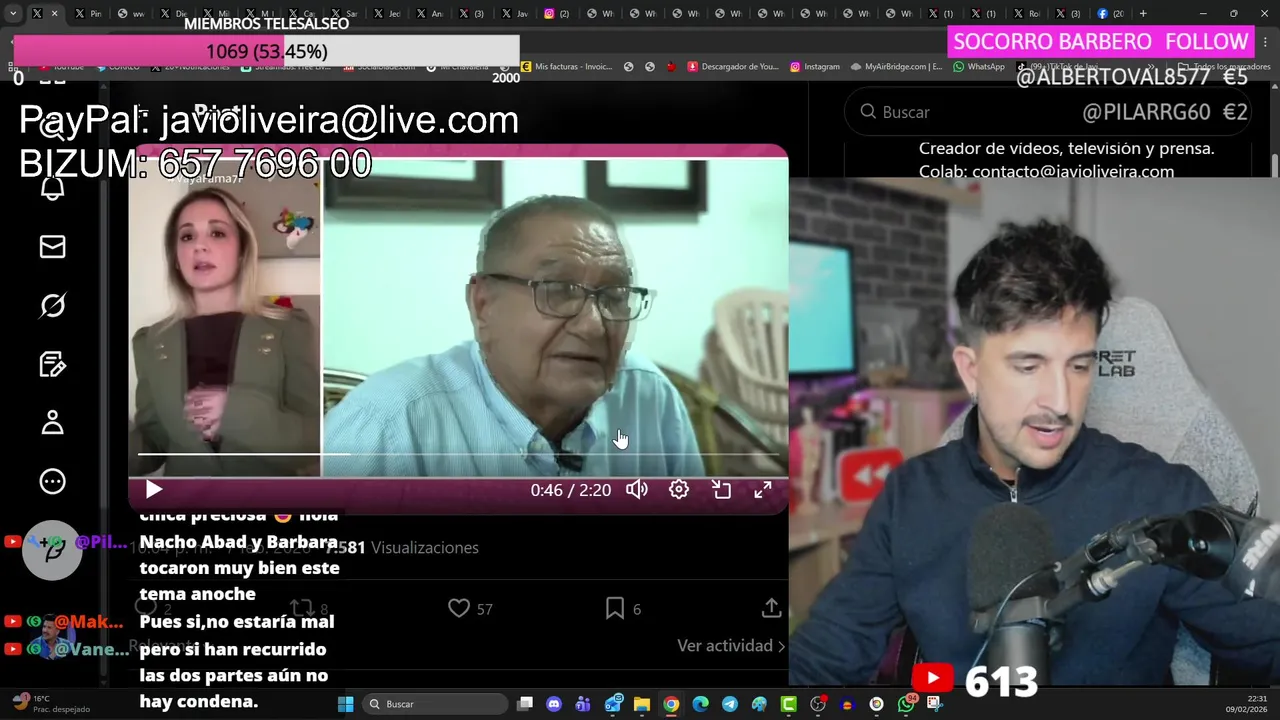Open Telegram from the taskbar
Image resolution: width=1280 pixels, height=720 pixels.
730,704
